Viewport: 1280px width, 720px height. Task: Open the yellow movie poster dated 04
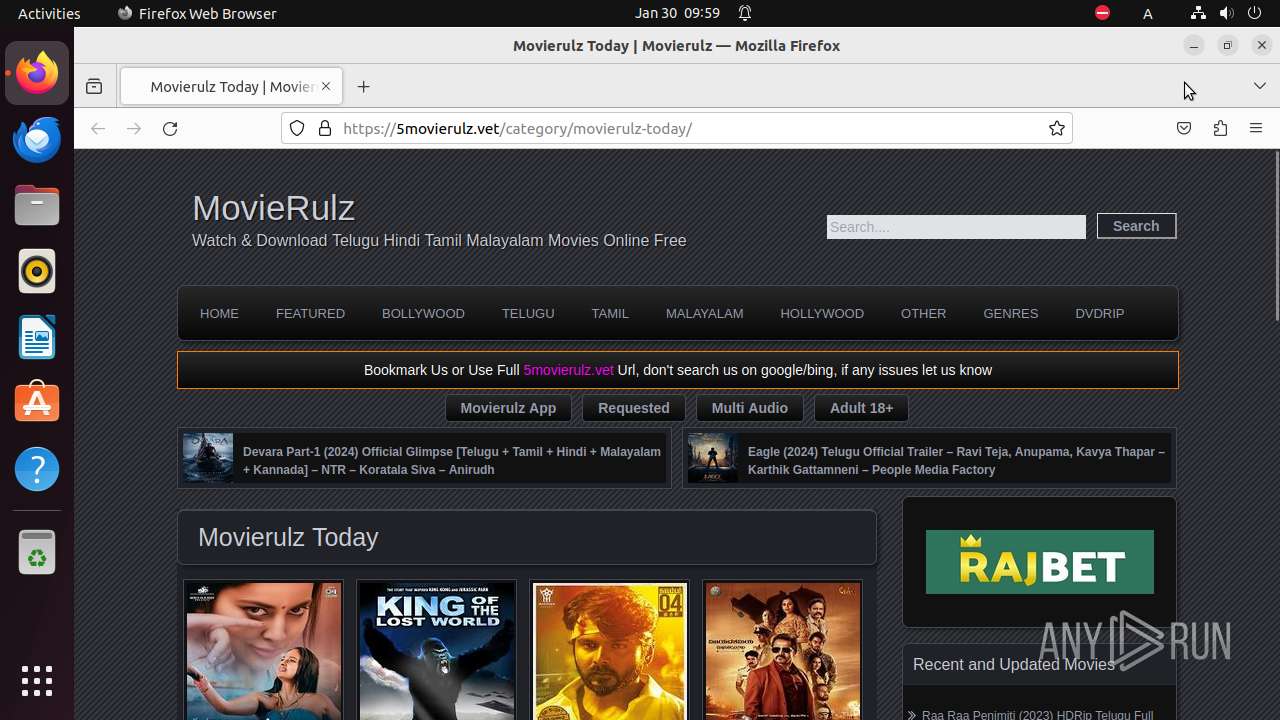point(610,650)
